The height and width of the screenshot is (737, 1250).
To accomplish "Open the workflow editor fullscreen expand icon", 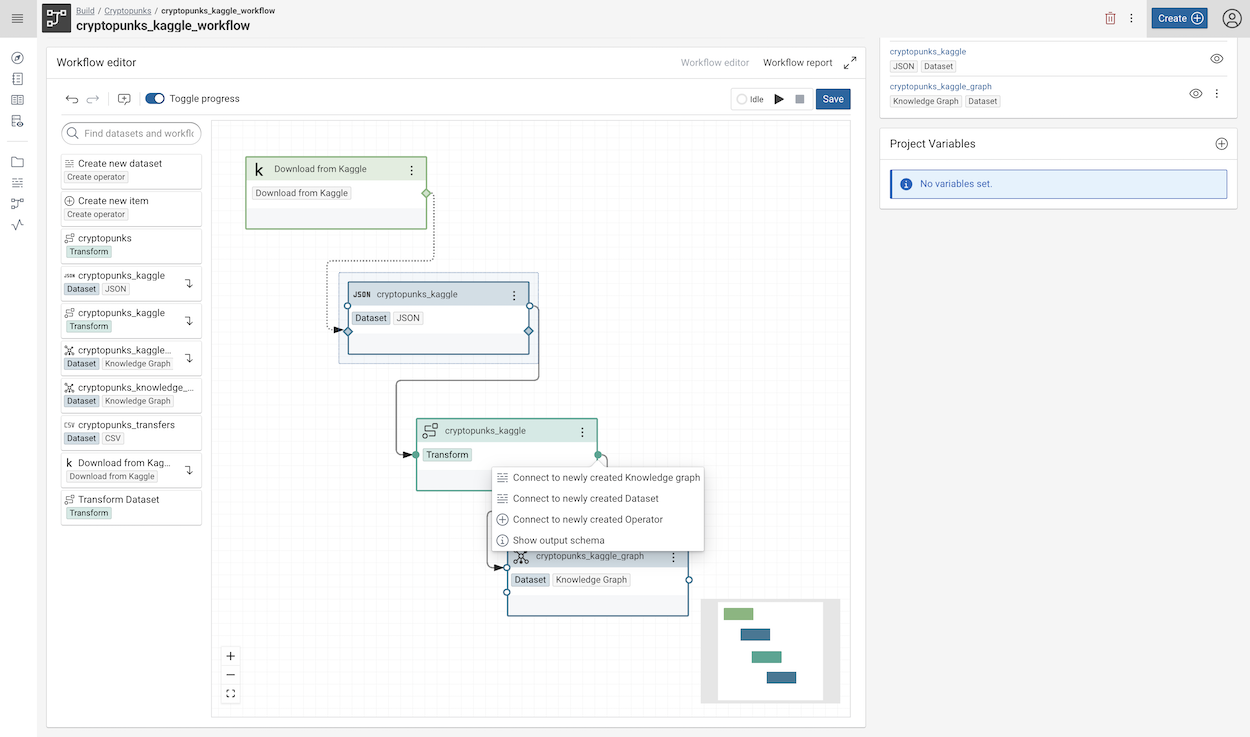I will pos(850,62).
